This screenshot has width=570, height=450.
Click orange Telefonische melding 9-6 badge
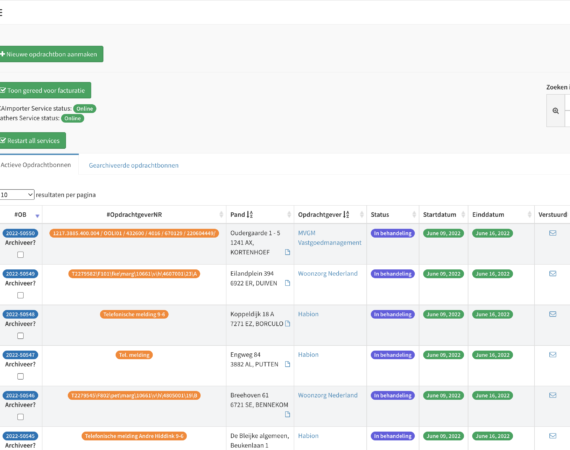(x=134, y=314)
